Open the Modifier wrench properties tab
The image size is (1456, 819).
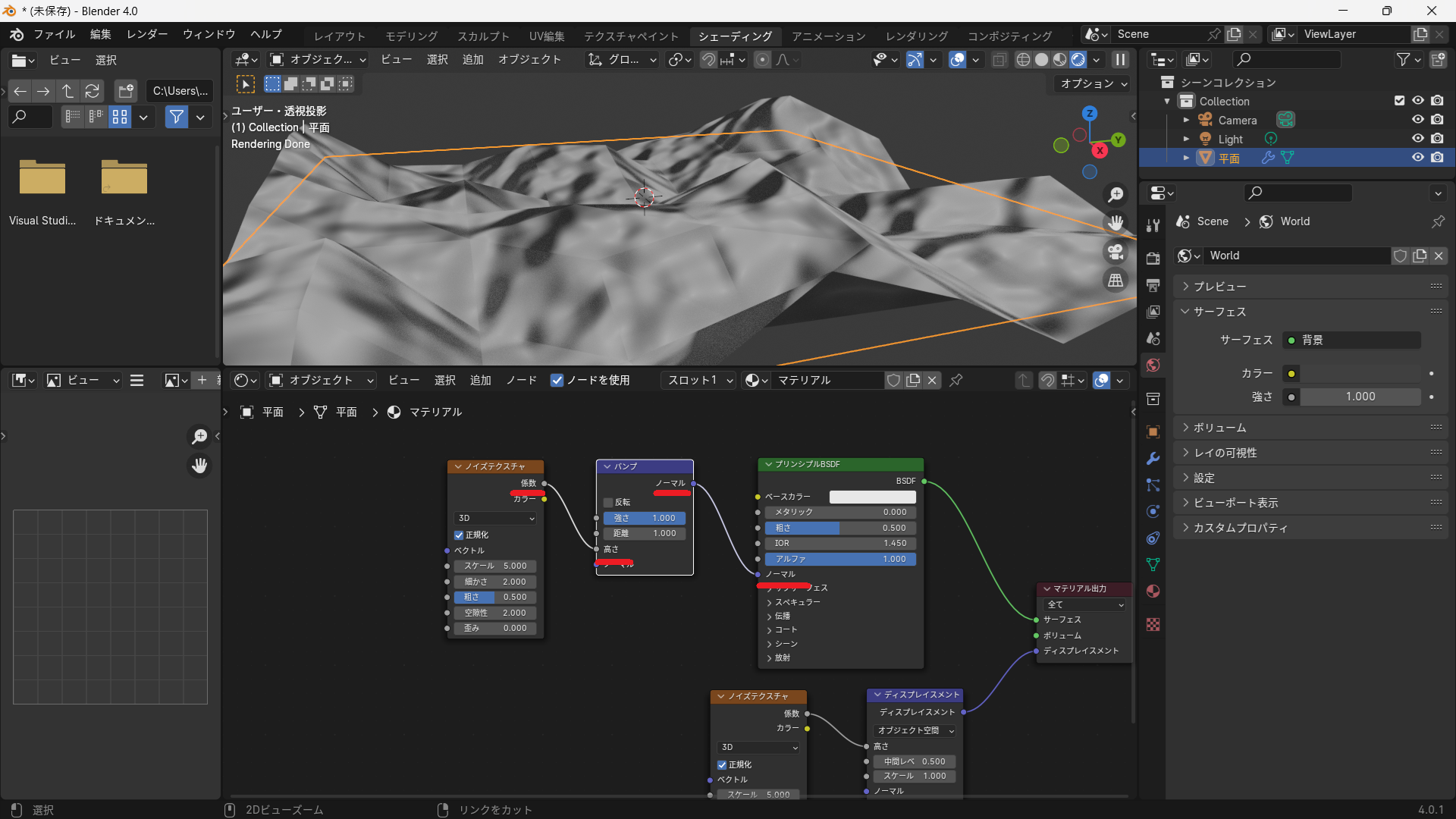(1153, 459)
